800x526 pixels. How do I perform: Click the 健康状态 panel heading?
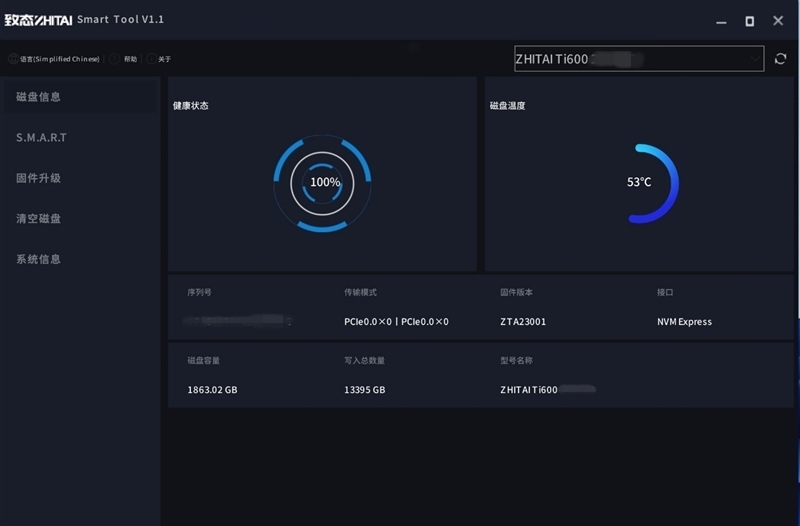coord(190,106)
